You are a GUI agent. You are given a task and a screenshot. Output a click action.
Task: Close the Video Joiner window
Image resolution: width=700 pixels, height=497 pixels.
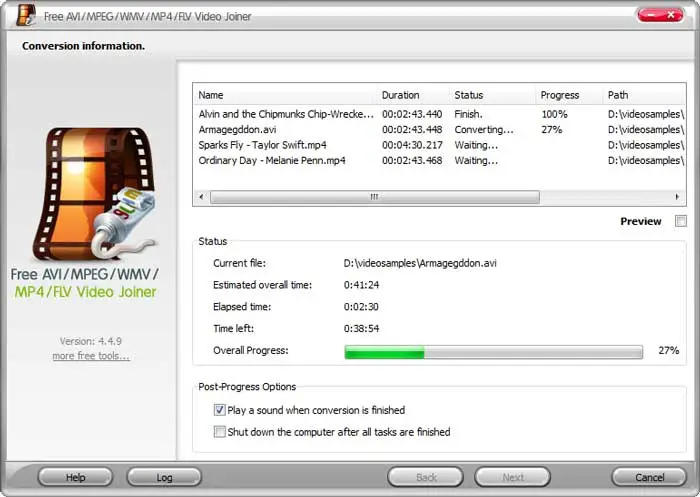pos(671,15)
